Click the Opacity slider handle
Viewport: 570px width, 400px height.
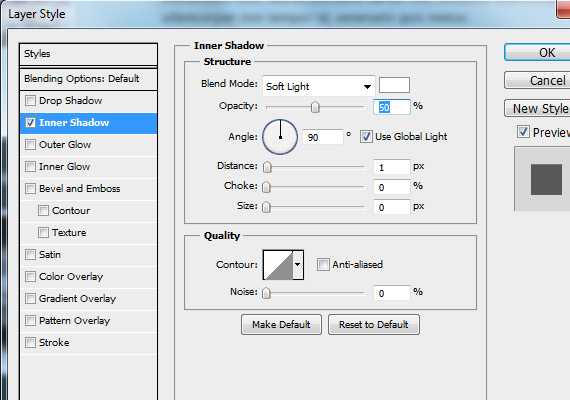315,107
